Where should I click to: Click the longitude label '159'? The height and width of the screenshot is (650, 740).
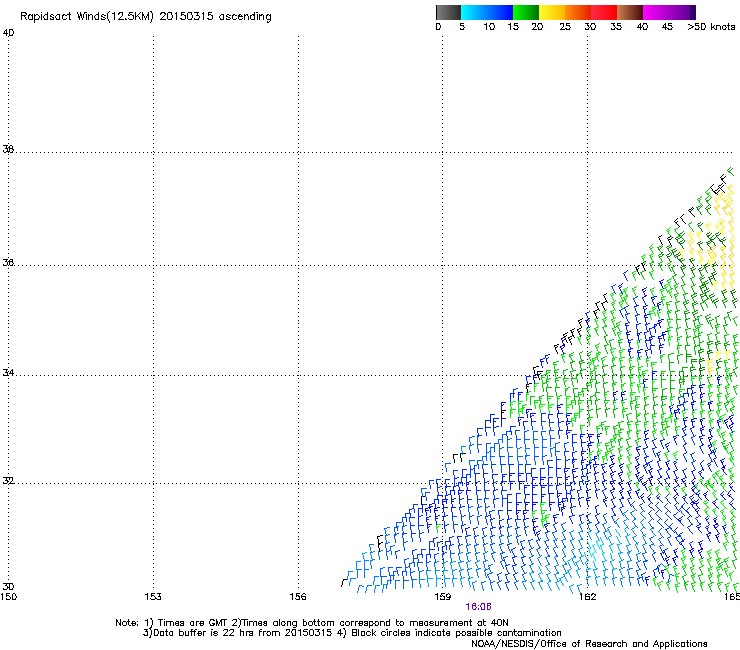click(x=442, y=597)
